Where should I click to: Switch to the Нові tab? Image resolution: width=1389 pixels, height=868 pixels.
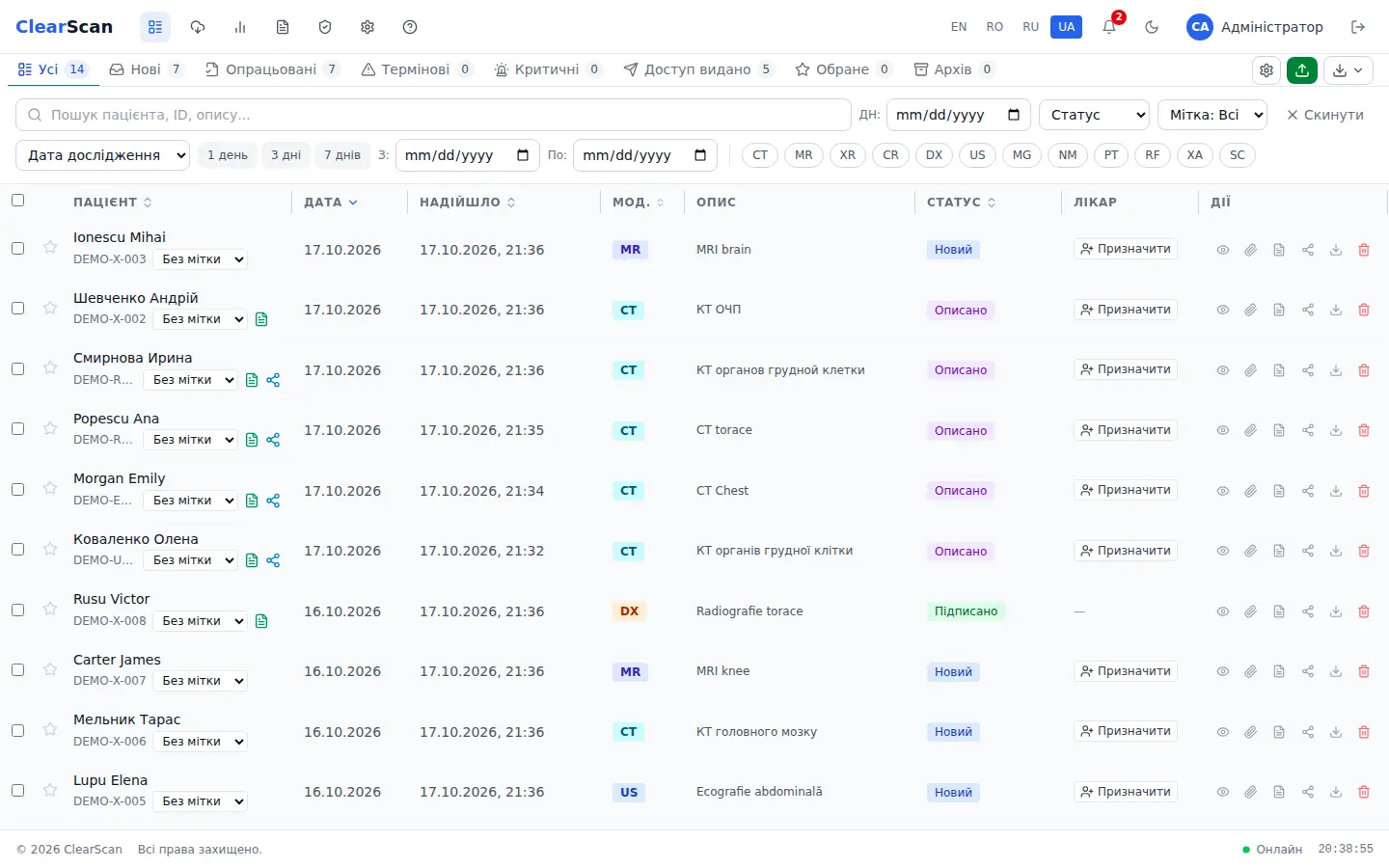point(146,69)
